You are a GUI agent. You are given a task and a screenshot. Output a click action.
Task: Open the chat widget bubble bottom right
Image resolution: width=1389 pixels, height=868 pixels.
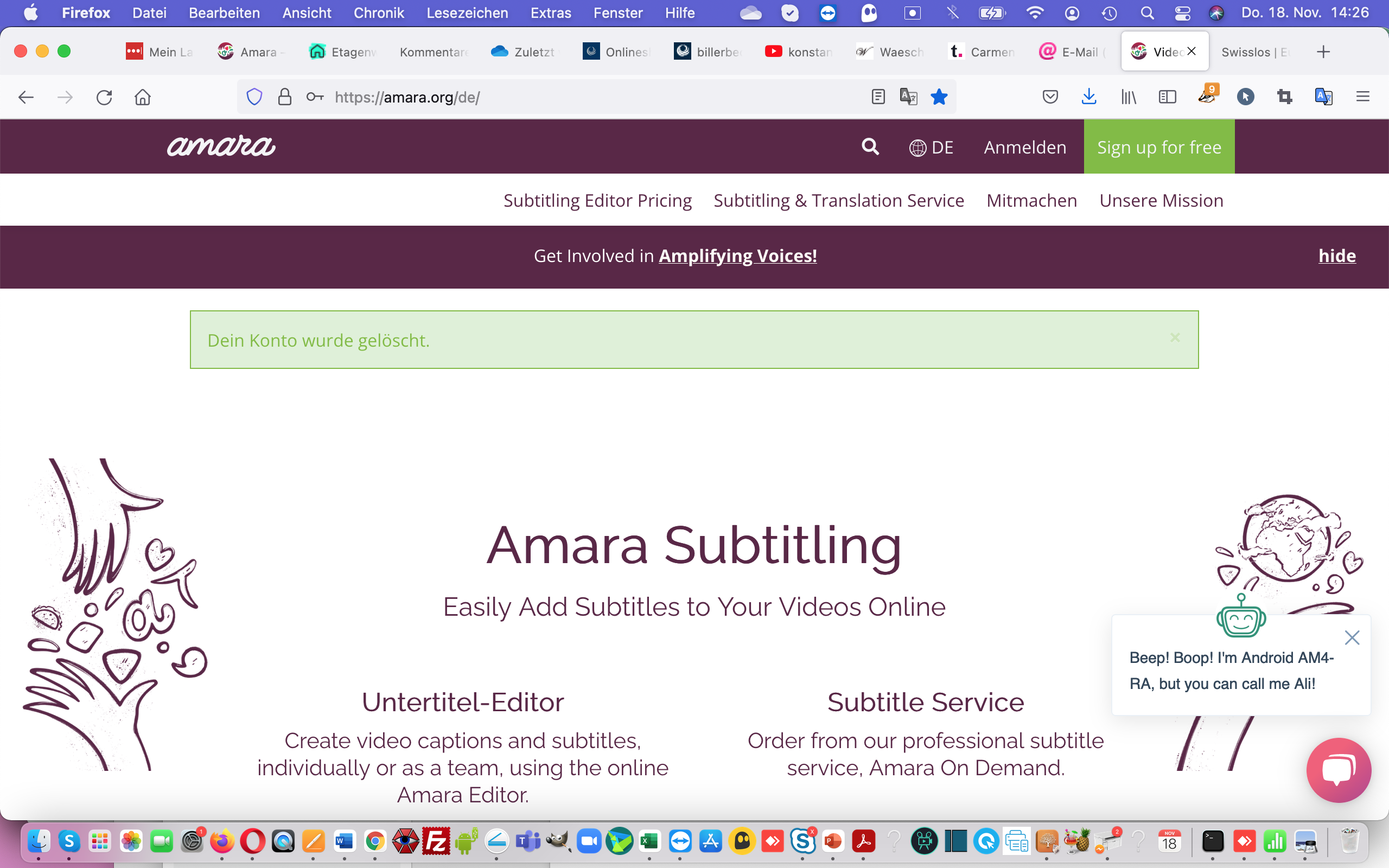pos(1340,770)
